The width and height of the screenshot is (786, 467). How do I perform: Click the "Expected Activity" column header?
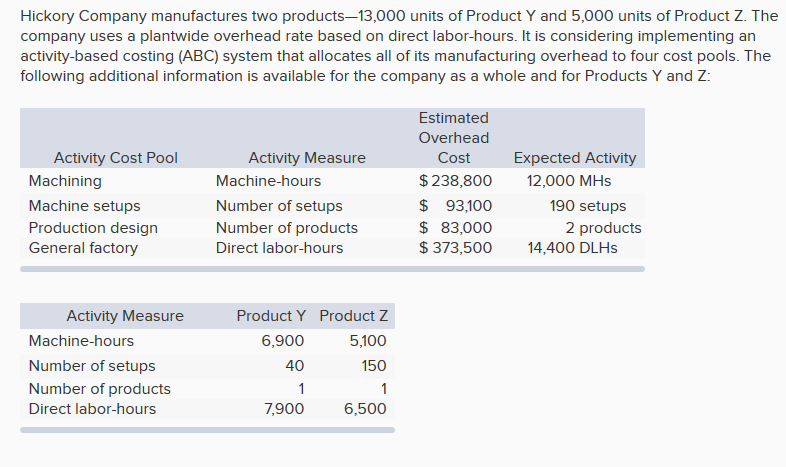[x=574, y=157]
